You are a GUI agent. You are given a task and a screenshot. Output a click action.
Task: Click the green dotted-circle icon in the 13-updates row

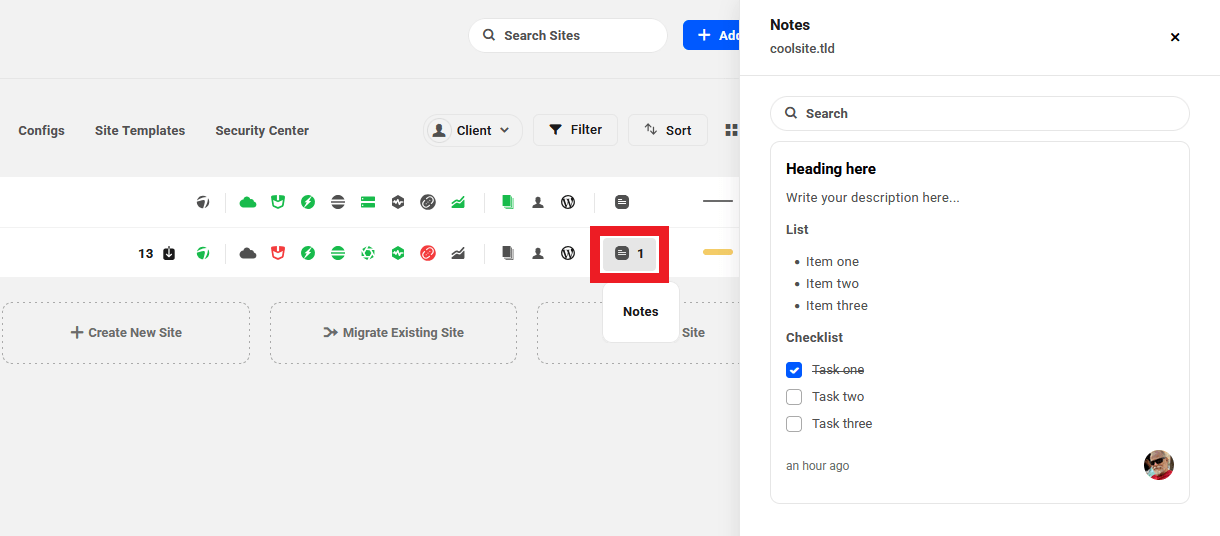coord(368,253)
